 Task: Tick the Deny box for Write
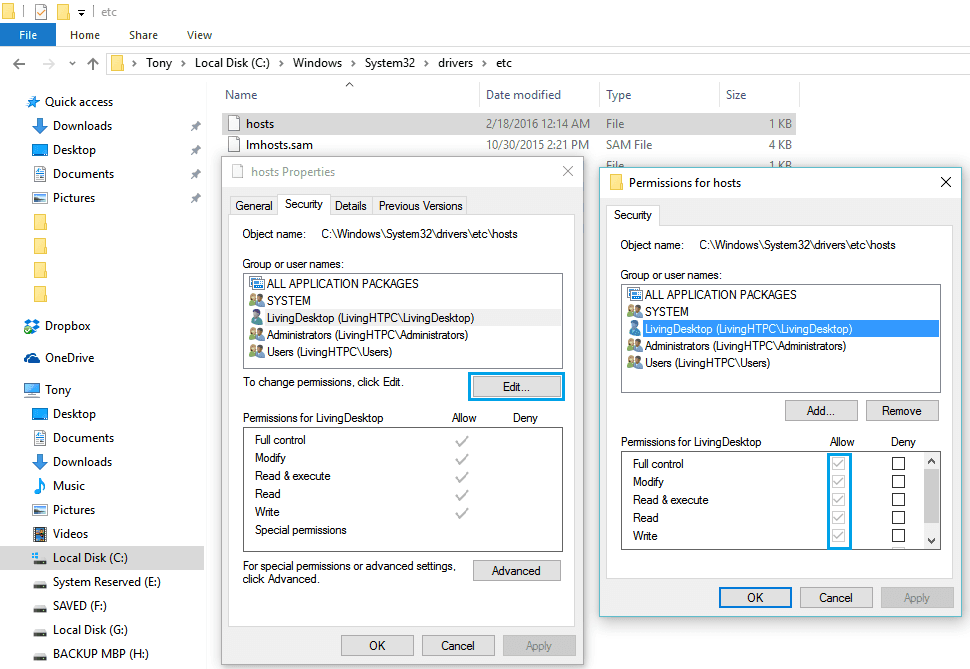coord(898,536)
